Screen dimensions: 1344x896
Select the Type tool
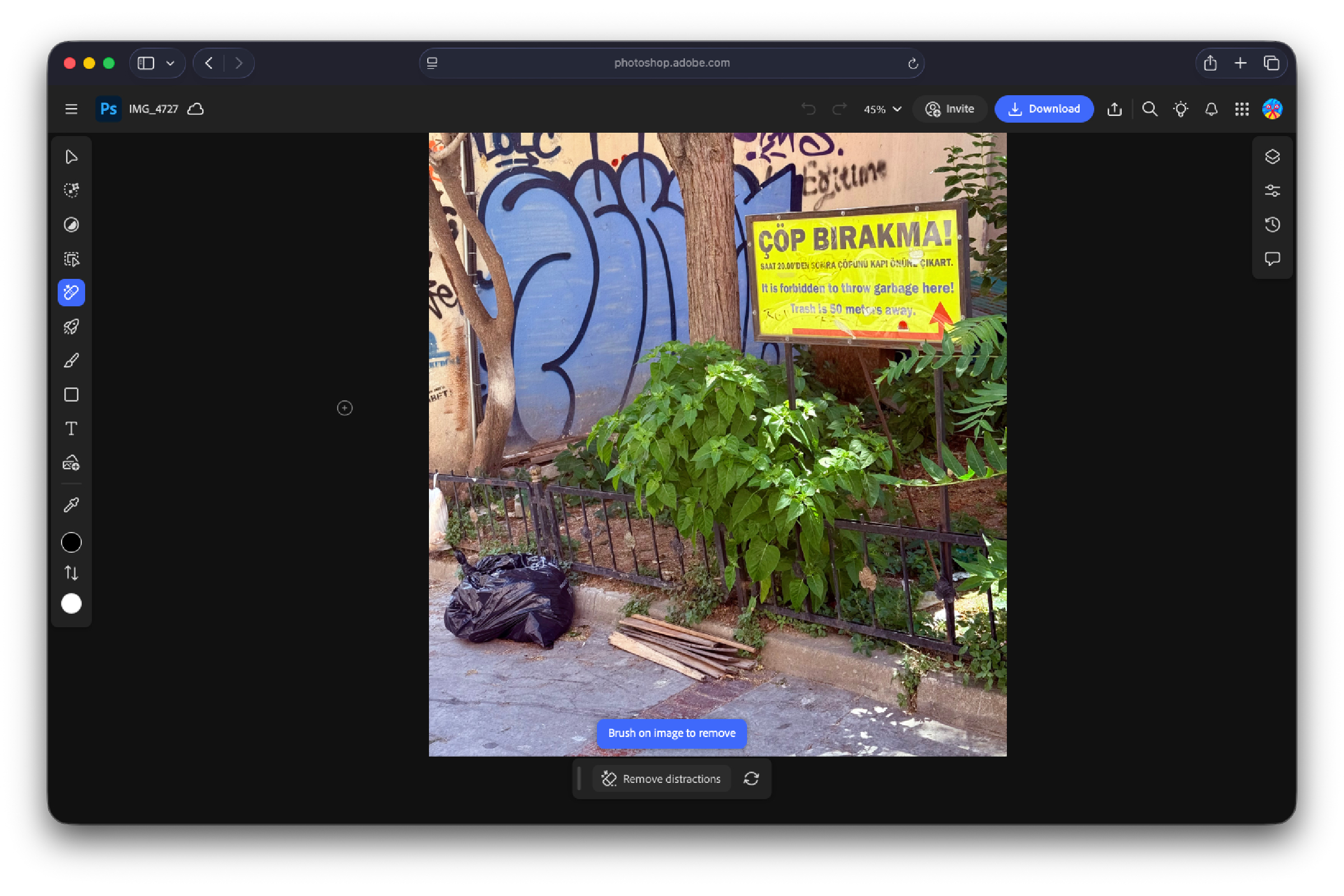coord(71,428)
